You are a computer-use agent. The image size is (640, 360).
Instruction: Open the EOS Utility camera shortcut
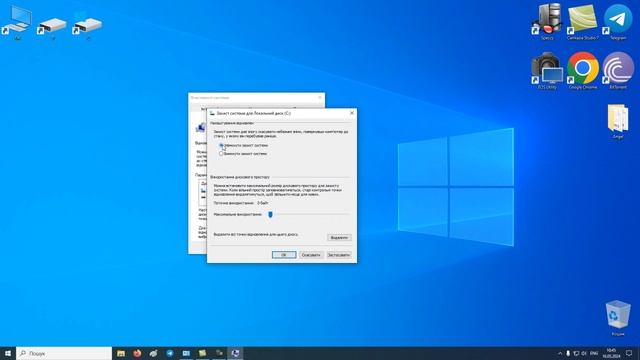547,71
